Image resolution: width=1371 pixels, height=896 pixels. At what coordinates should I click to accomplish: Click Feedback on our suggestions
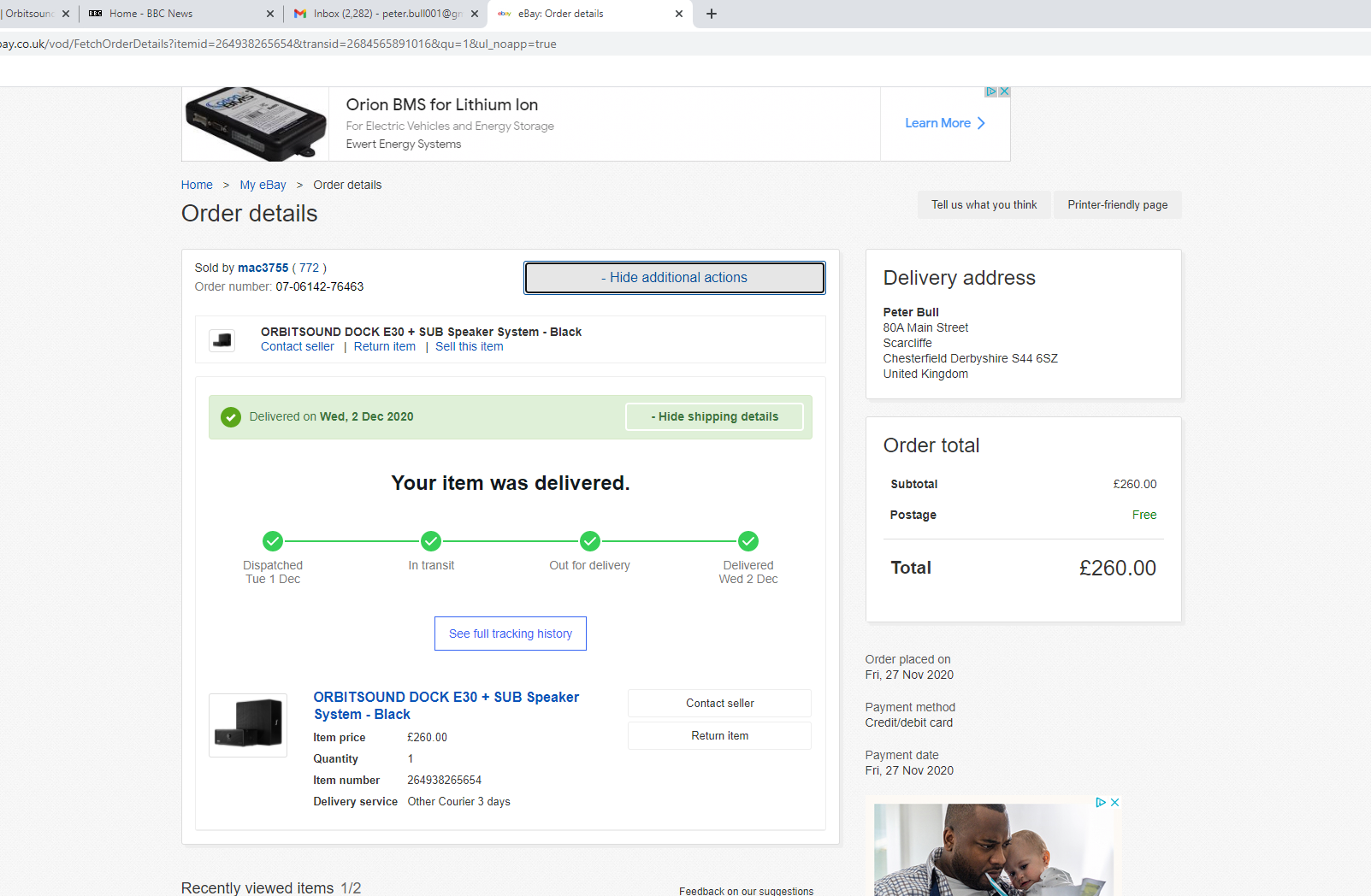click(747, 891)
